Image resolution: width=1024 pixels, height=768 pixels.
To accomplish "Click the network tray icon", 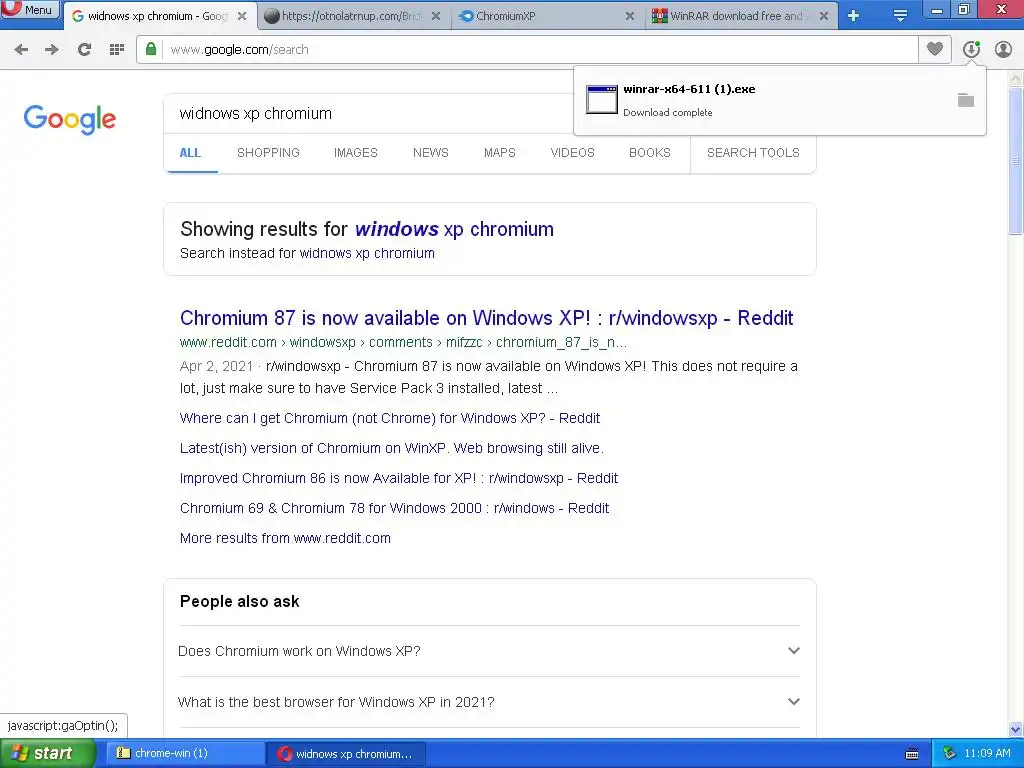I will (x=950, y=754).
